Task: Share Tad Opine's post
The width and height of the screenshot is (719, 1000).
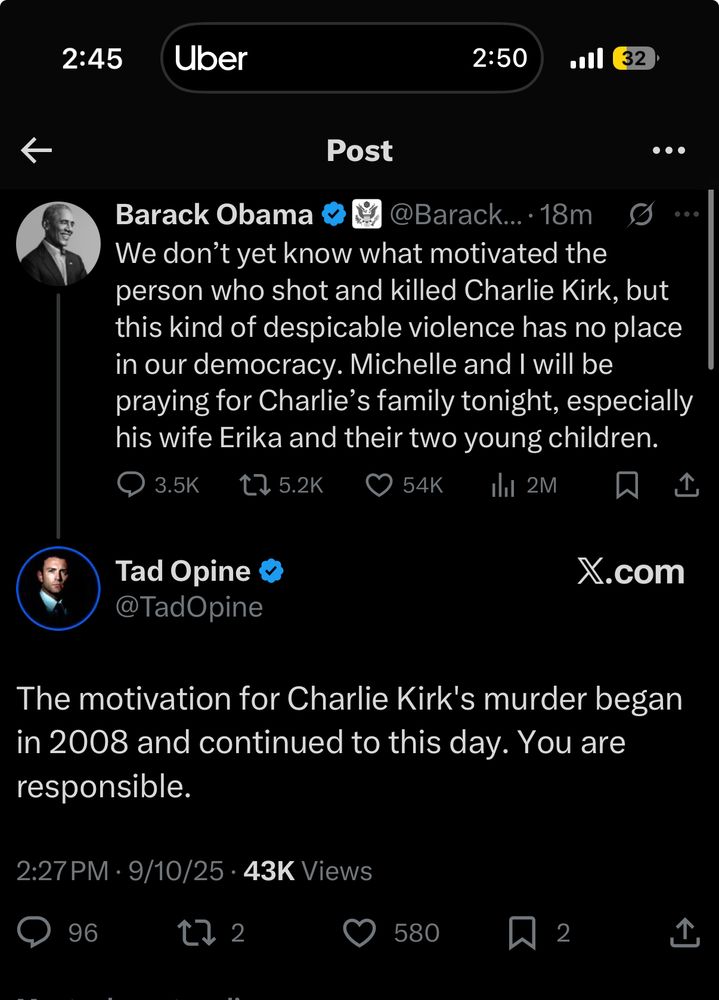Action: point(685,933)
